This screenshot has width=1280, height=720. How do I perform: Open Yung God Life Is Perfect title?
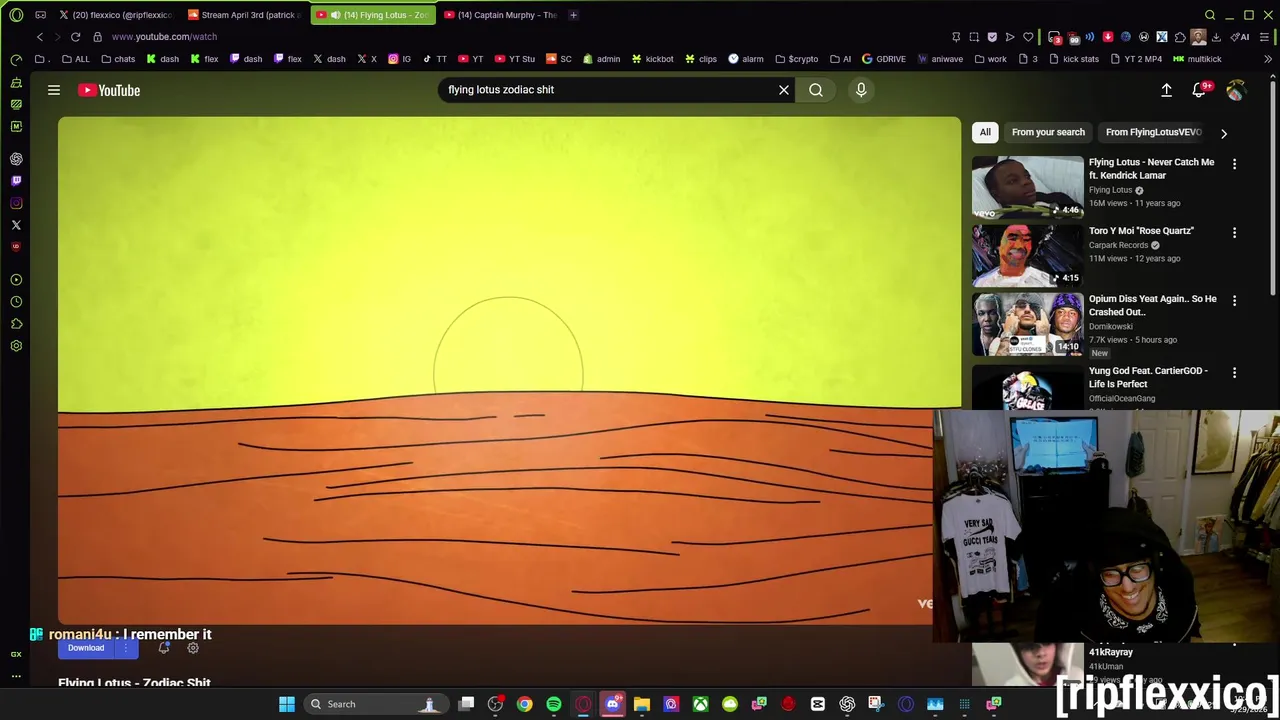(x=1148, y=377)
